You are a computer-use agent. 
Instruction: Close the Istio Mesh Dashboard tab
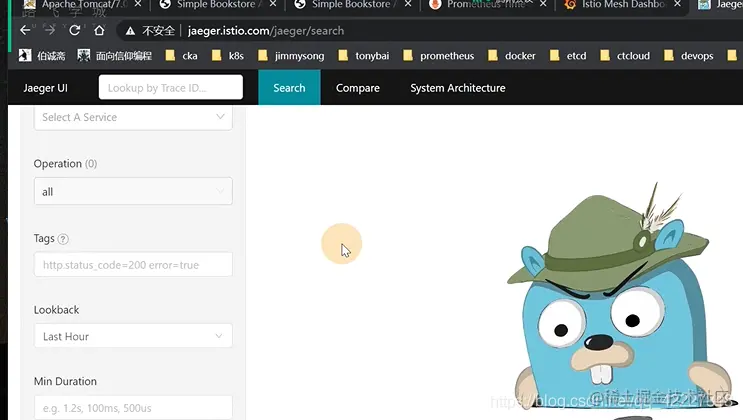678,4
